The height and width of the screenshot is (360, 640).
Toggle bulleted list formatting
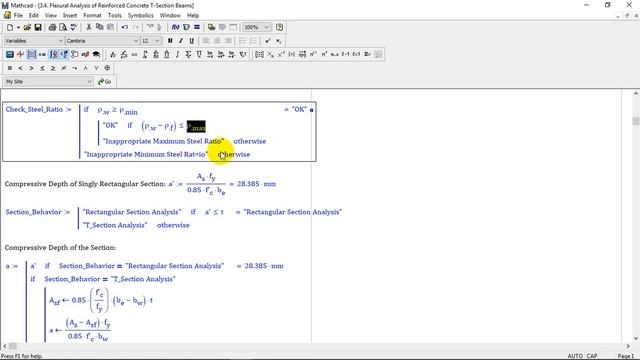(x=242, y=41)
